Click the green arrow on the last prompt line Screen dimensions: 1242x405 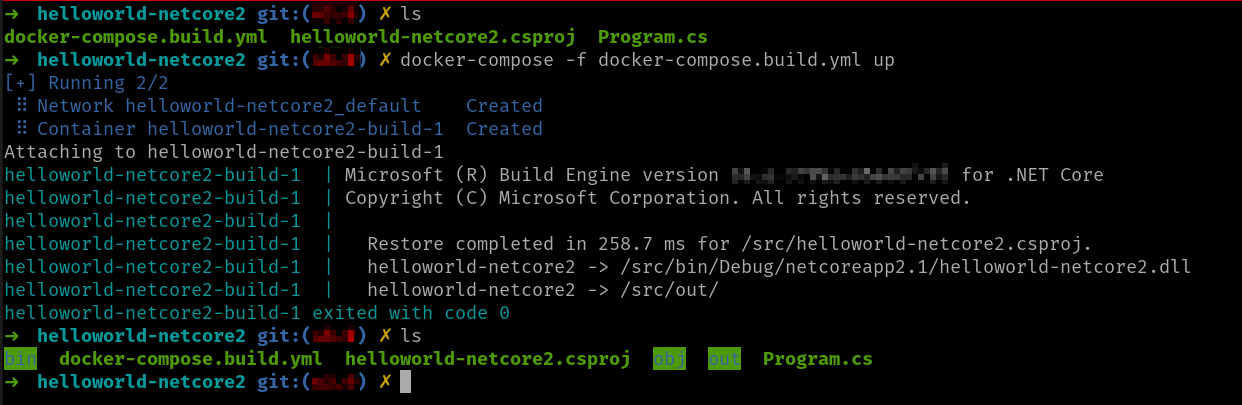click(12, 382)
